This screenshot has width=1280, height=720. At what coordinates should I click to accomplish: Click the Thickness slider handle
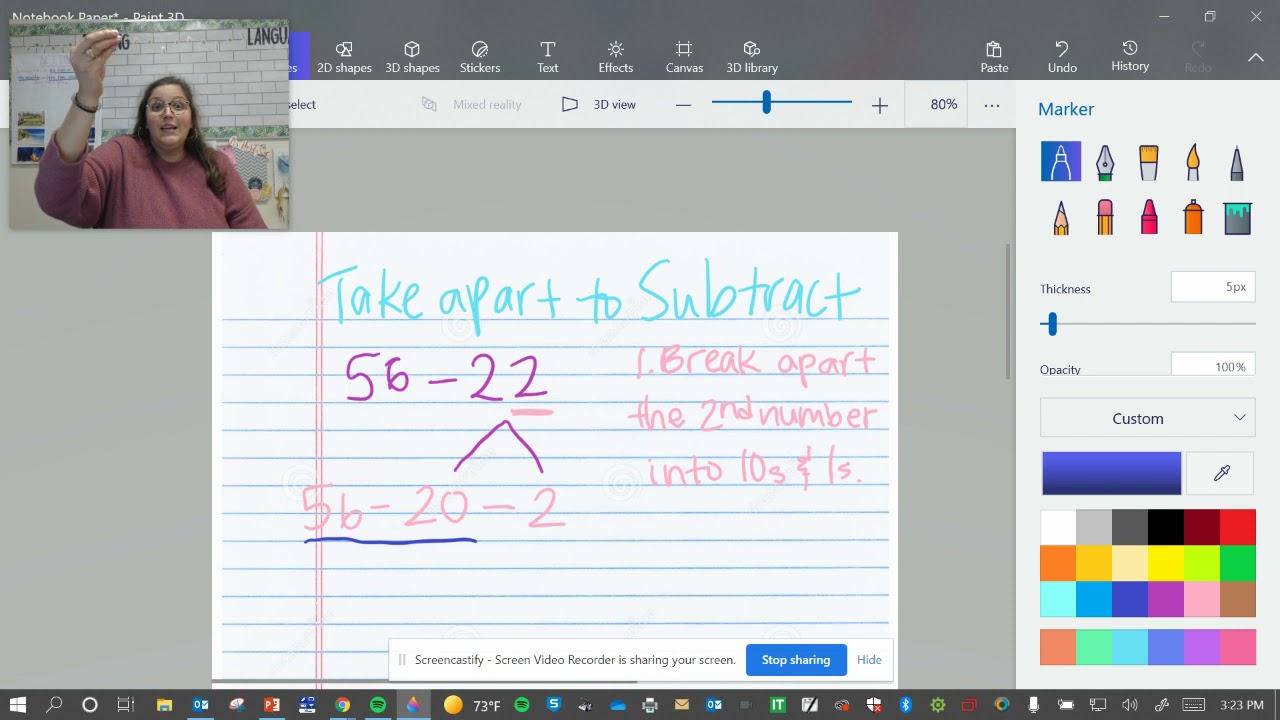tap(1052, 323)
